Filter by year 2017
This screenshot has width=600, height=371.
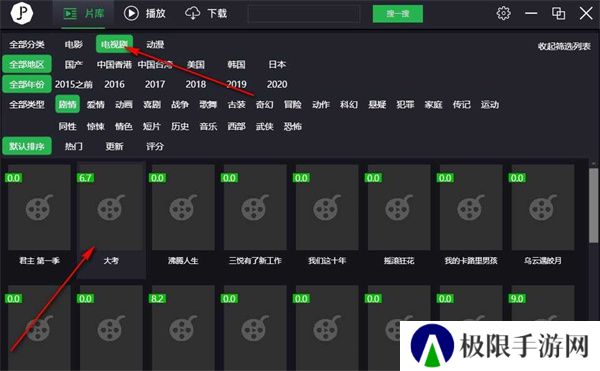click(x=155, y=84)
